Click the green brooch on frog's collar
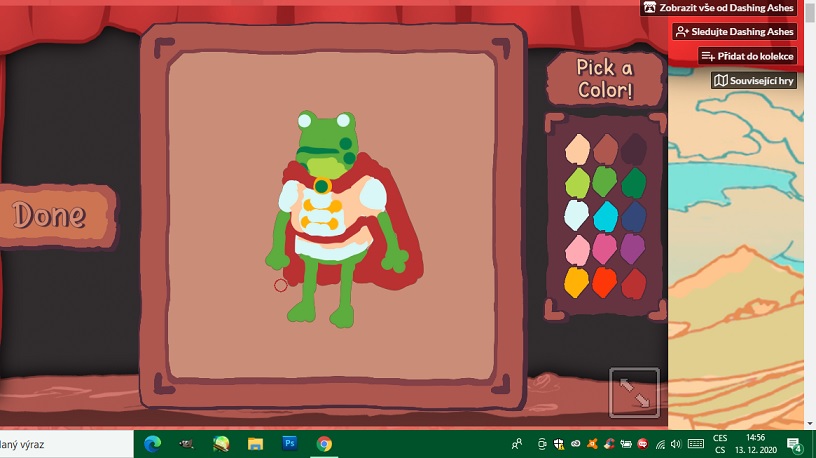 (322, 185)
